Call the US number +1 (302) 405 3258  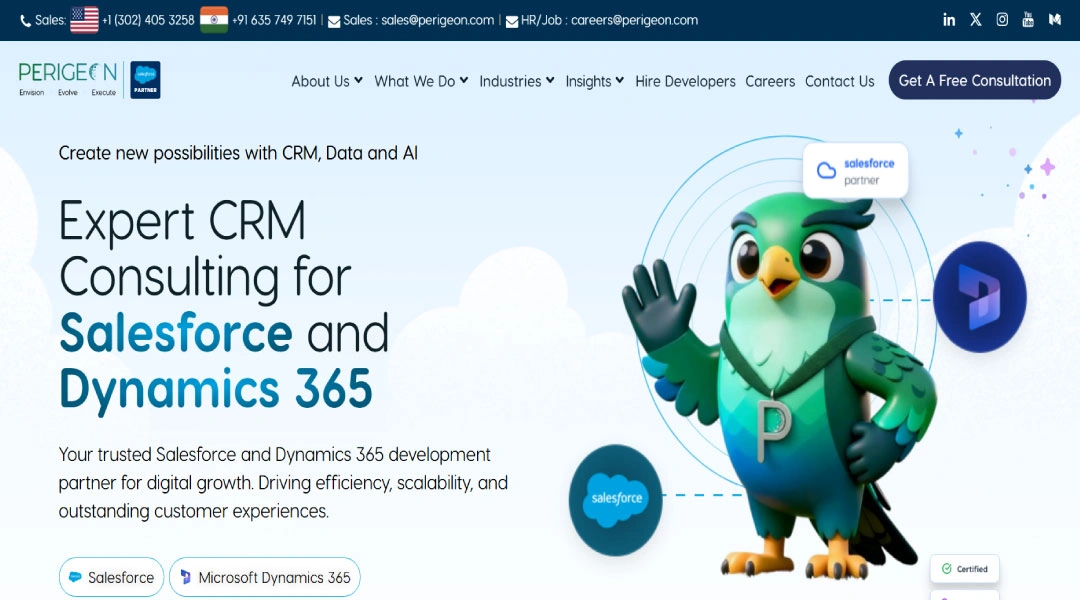click(148, 20)
